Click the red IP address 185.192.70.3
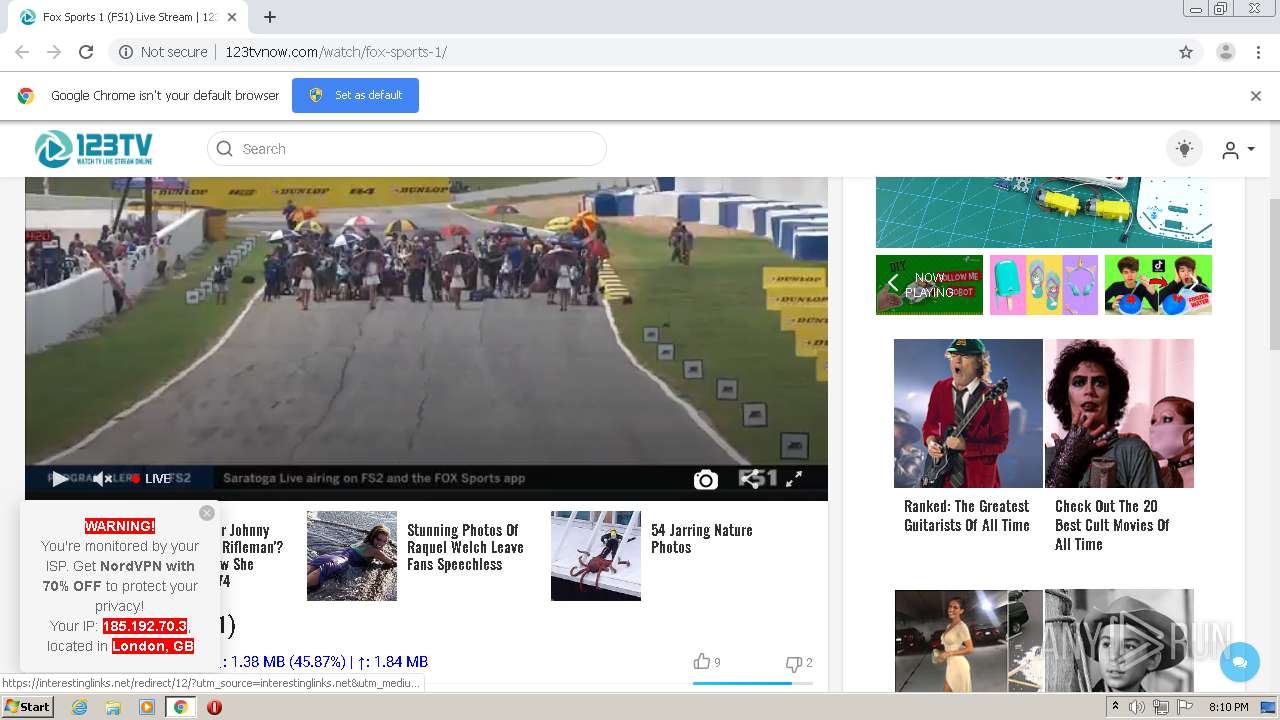 (145, 626)
